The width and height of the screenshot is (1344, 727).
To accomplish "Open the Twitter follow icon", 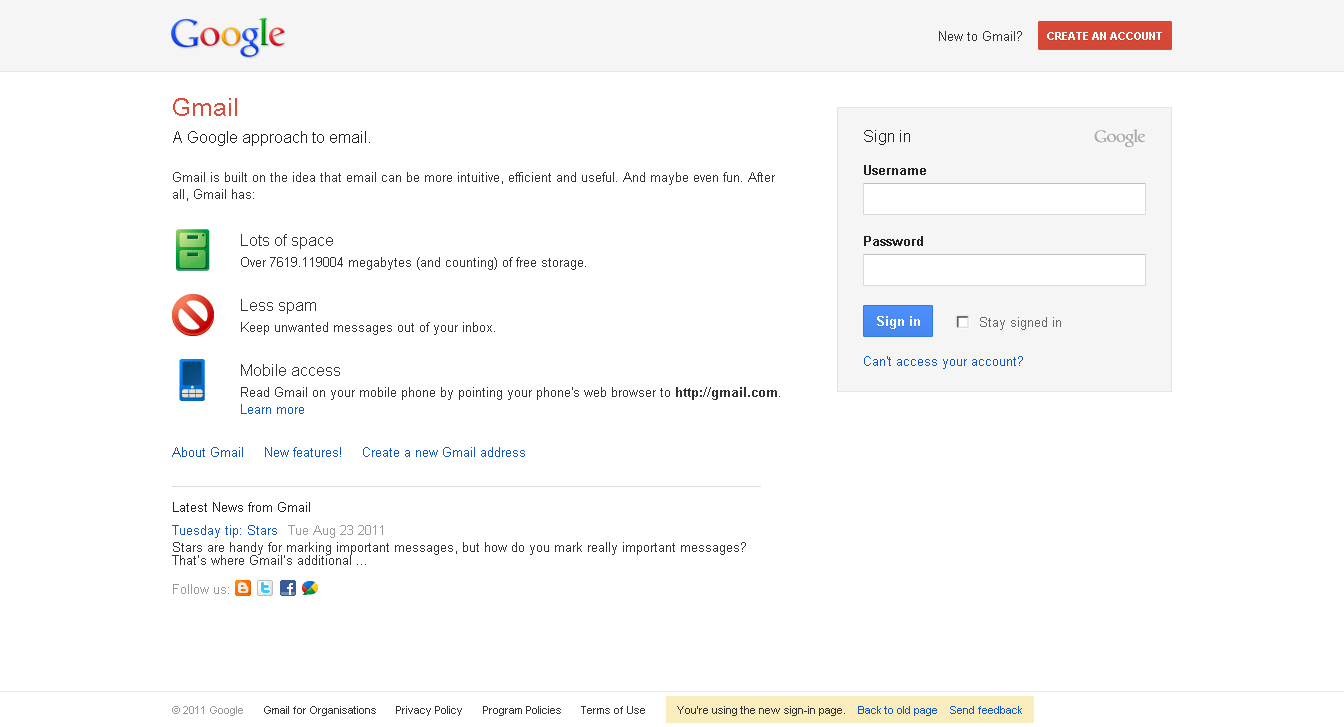I will click(x=265, y=589).
